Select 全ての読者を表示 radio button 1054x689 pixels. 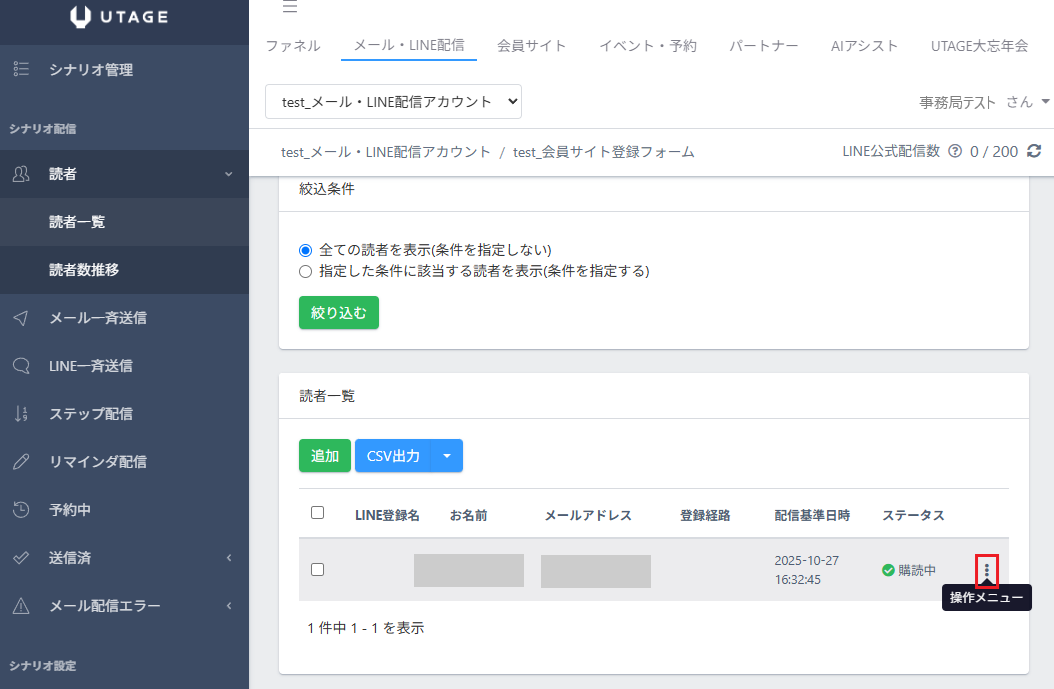click(306, 250)
